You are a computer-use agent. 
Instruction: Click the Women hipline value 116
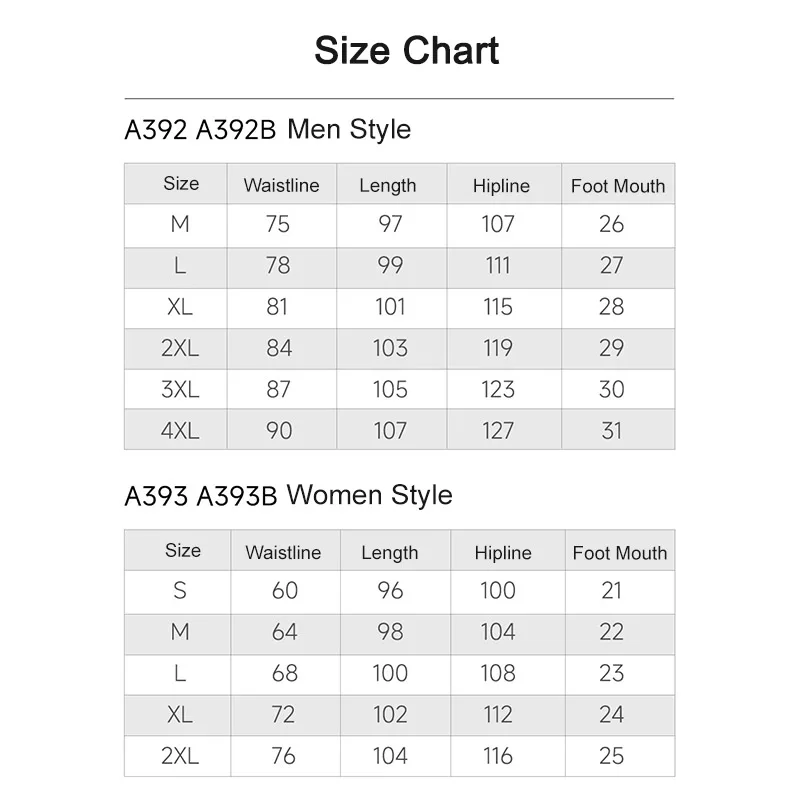[498, 756]
